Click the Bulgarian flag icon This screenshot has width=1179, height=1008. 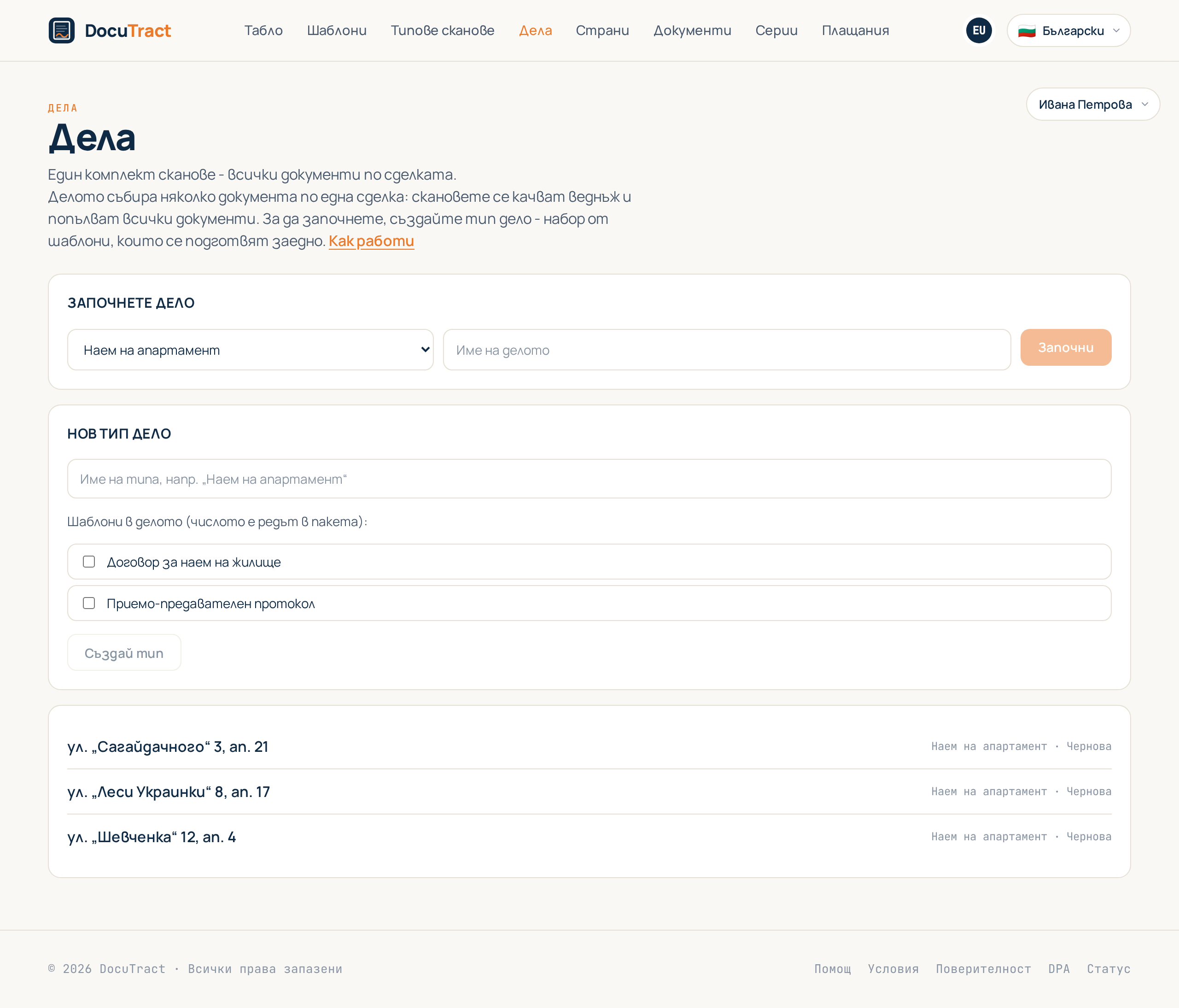(1027, 31)
